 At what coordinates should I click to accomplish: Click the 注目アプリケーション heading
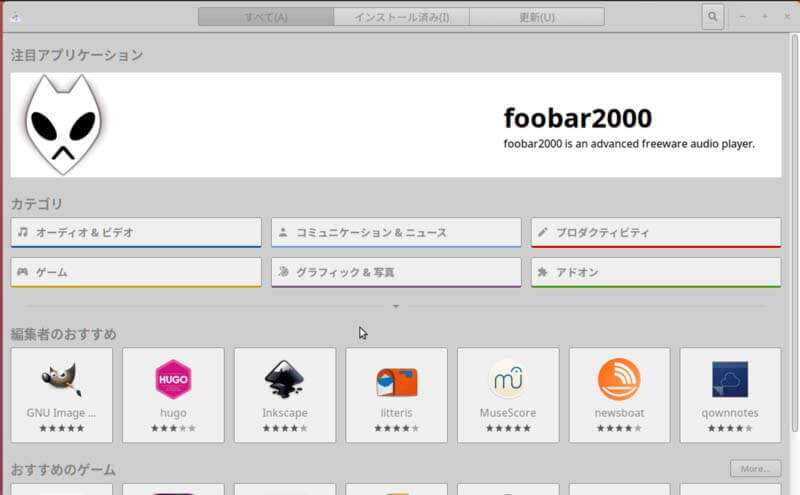point(77,55)
